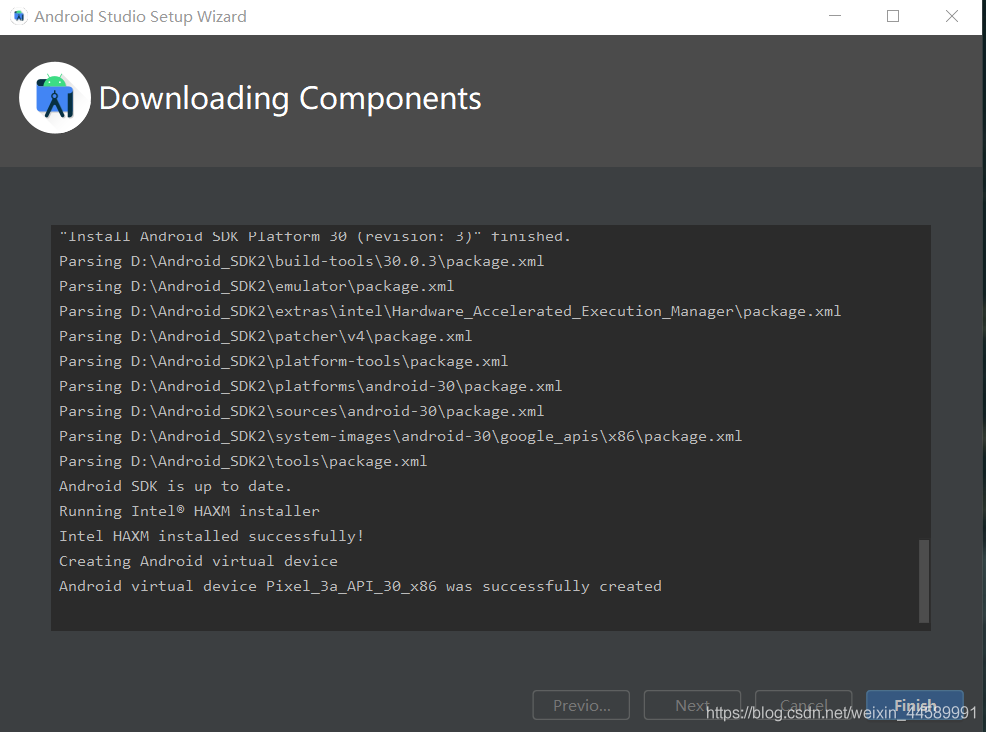Viewport: 986px width, 732px height.
Task: Click log line with Hardware_Accelerated_Execution_Manager path
Action: point(450,311)
